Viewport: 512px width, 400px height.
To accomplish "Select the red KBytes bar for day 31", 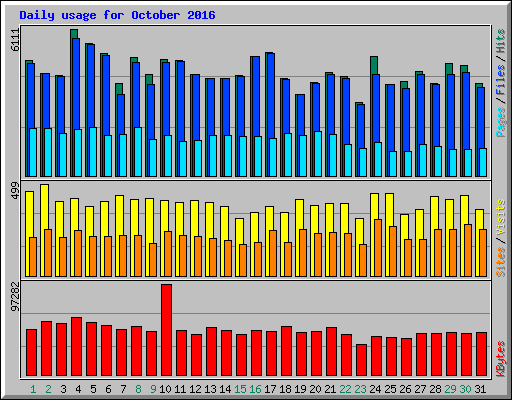I will (x=482, y=354).
